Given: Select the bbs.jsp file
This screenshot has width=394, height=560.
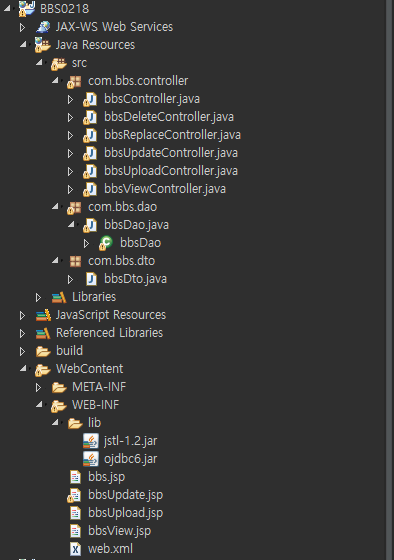Looking at the screenshot, I should (x=106, y=477).
